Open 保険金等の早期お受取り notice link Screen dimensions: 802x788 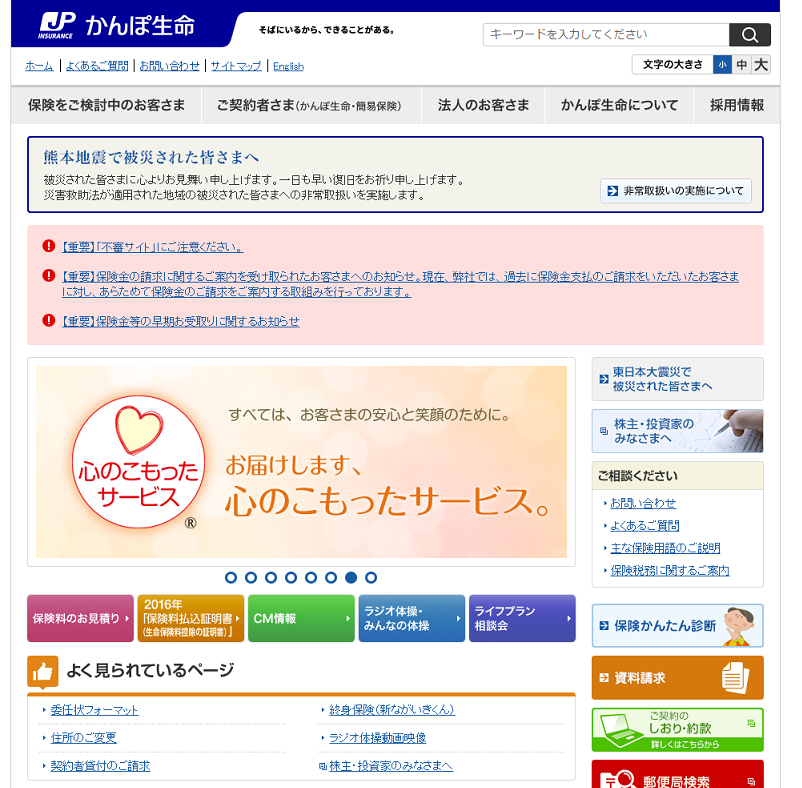pyautogui.click(x=181, y=321)
